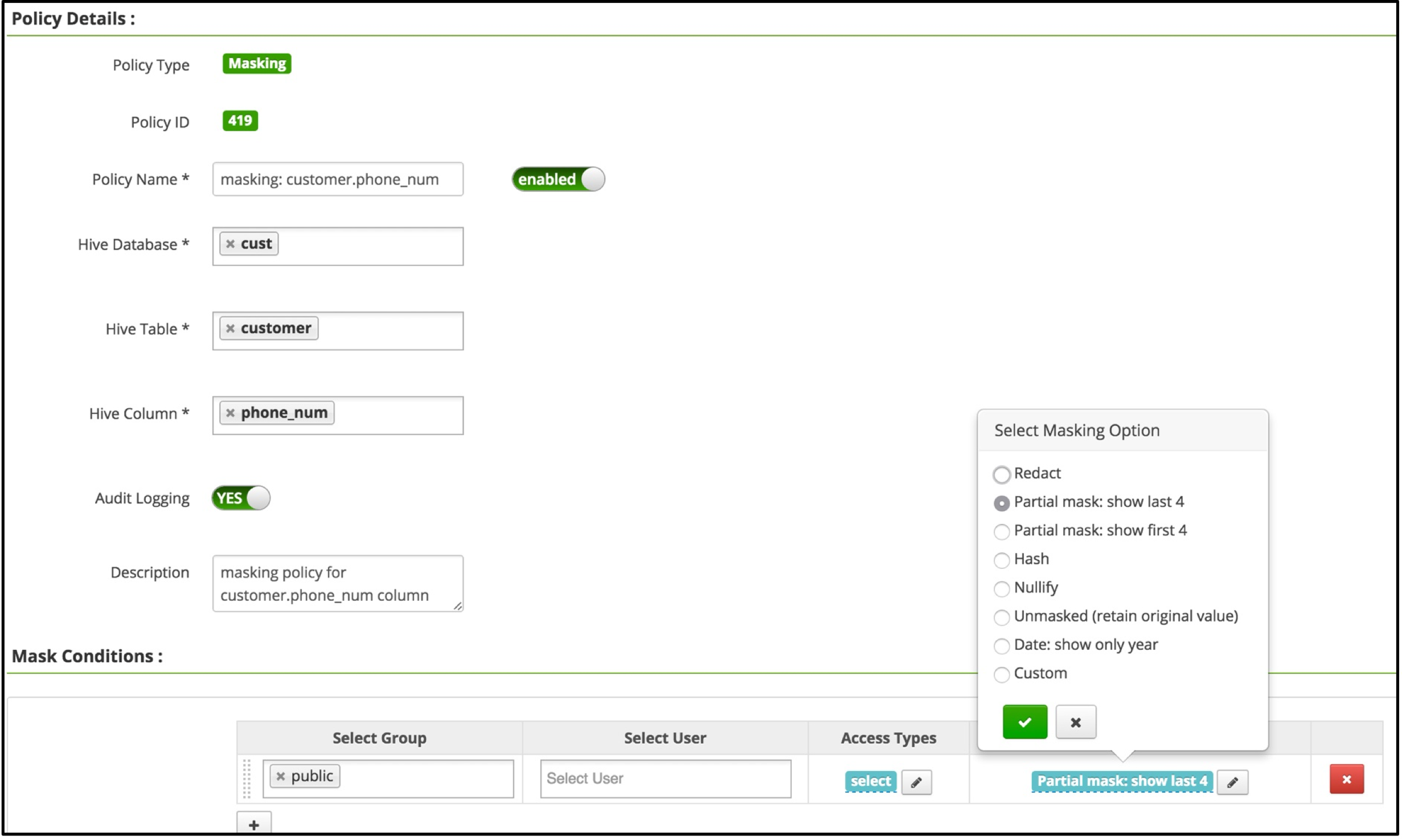Screen dimensions: 1402x840
Task: Select Nullify masking option
Action: 1002,589
